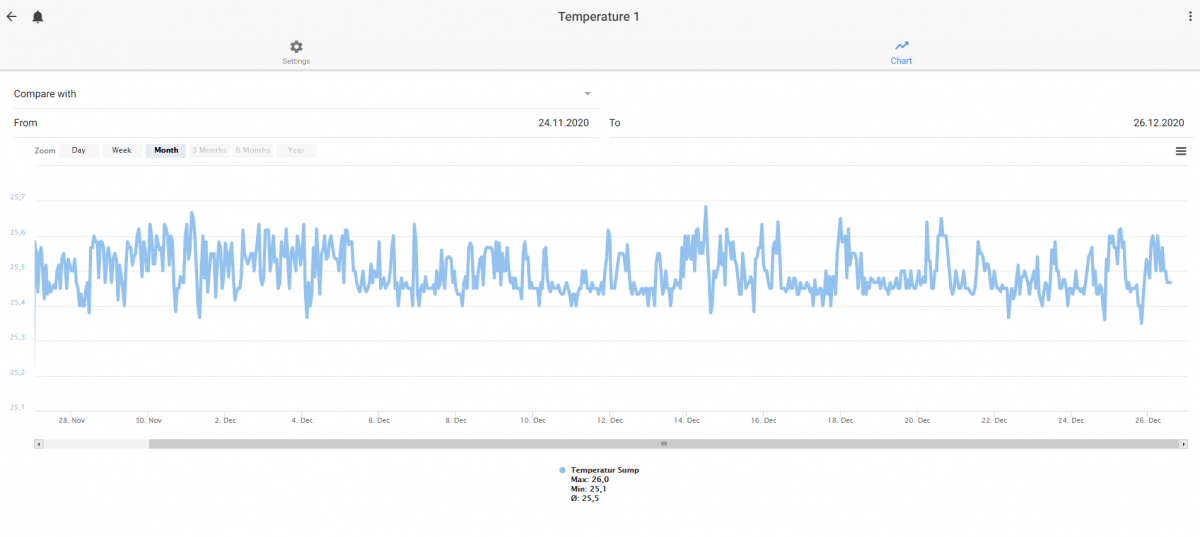1200x537 pixels.
Task: Toggle Temperatur Sump legend series
Action: click(x=605, y=469)
